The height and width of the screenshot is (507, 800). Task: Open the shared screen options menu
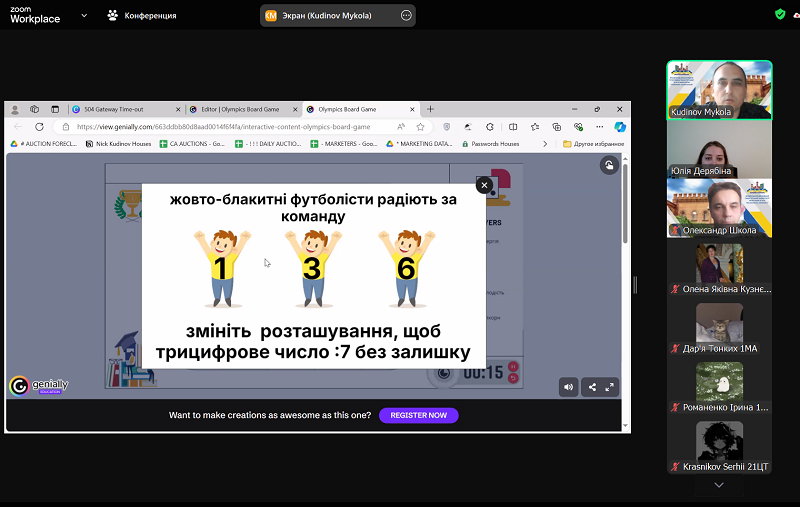click(406, 15)
